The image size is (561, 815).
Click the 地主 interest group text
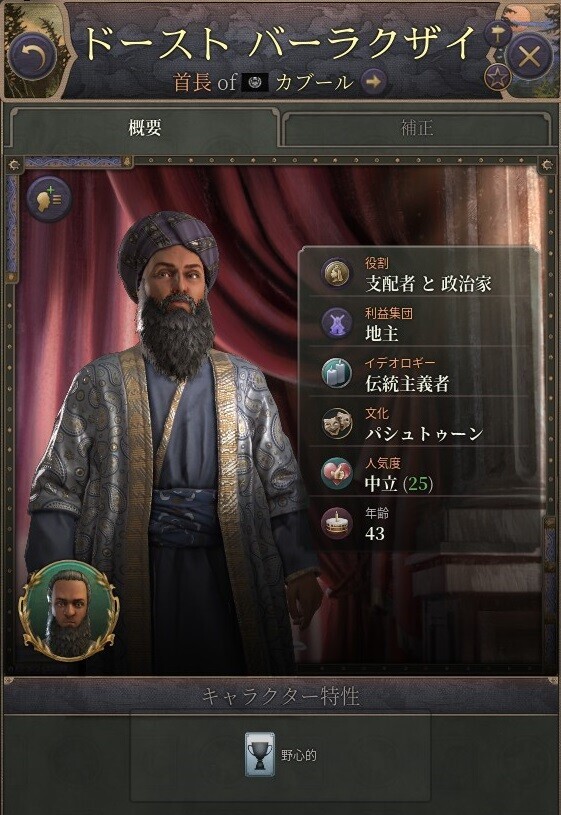(x=382, y=333)
